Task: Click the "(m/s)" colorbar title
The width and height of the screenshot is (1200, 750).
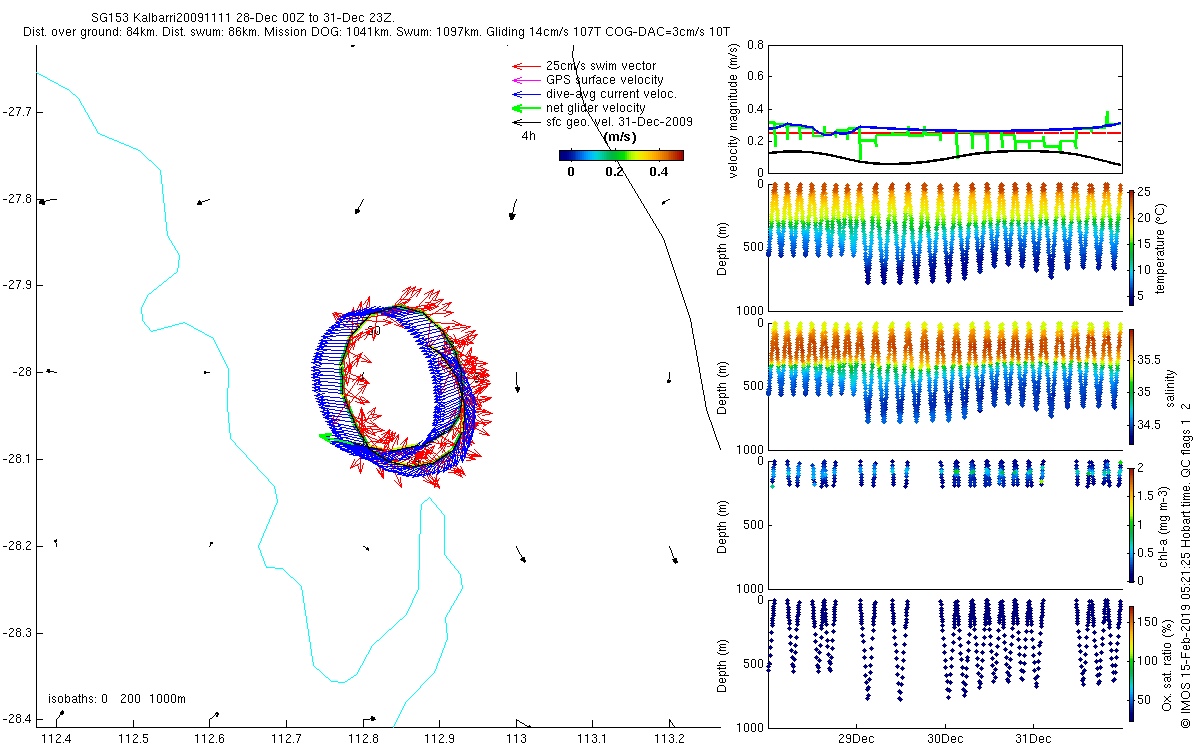Action: [x=620, y=137]
